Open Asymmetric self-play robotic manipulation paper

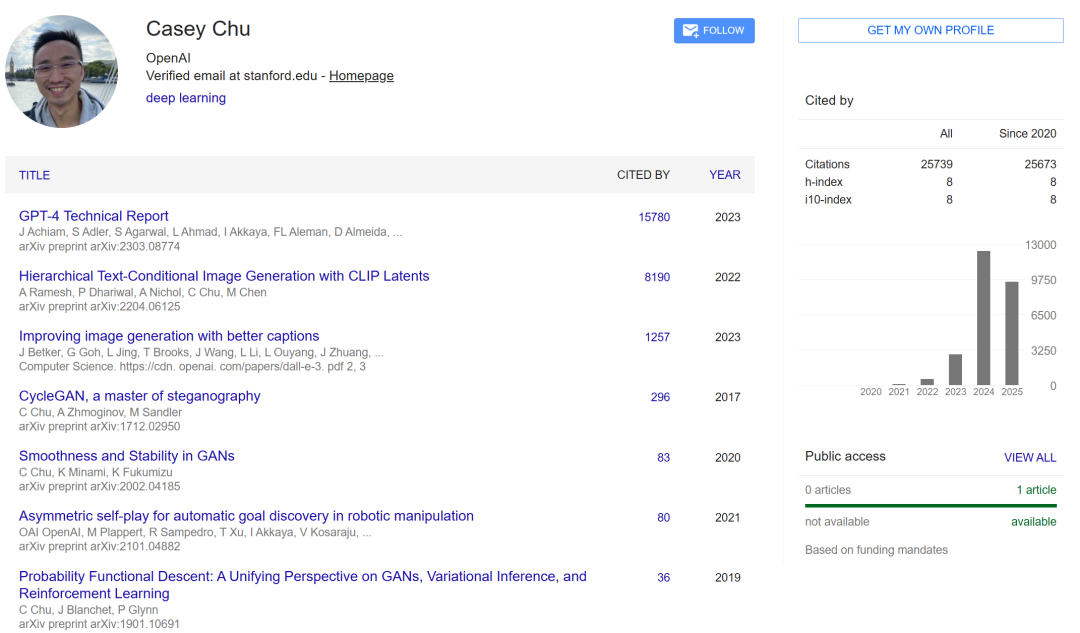(x=246, y=516)
